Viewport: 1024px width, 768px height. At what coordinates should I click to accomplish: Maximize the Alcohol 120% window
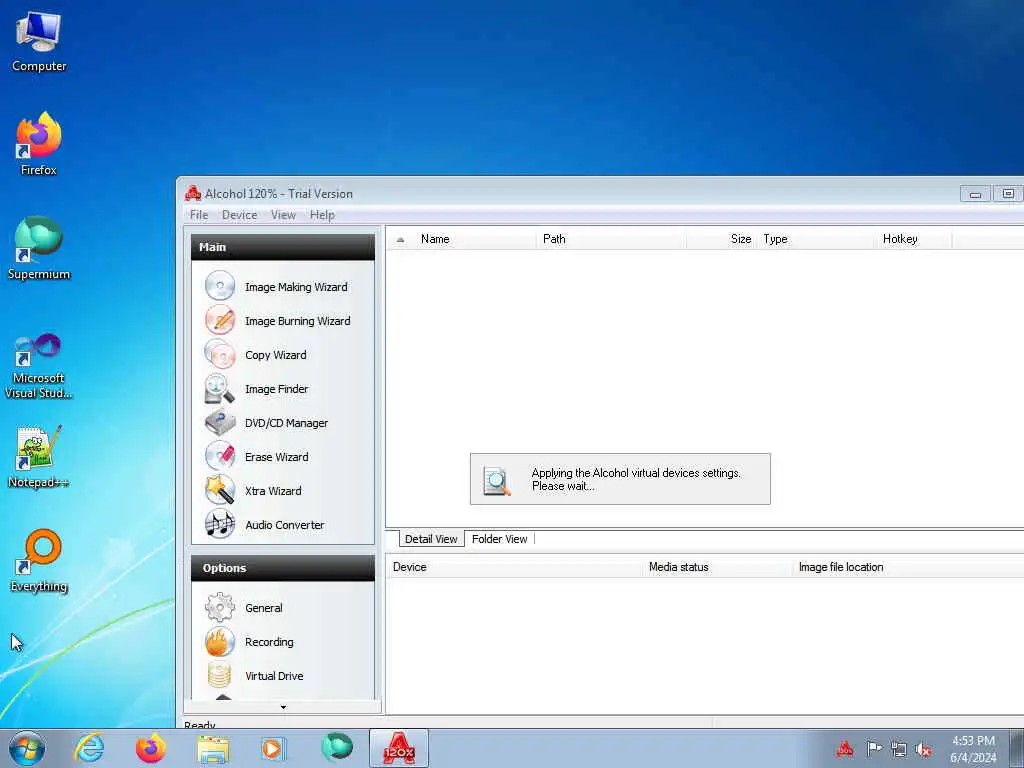coord(1008,194)
